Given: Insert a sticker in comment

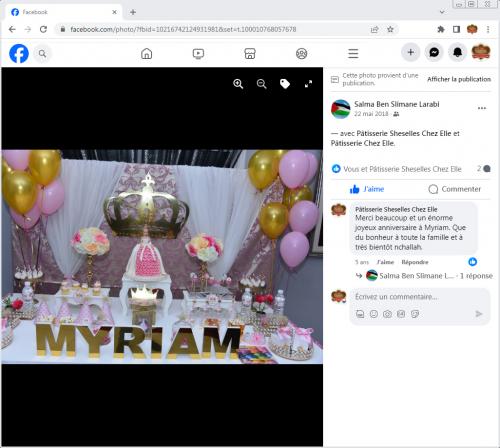Looking at the screenshot, I should pos(415,314).
